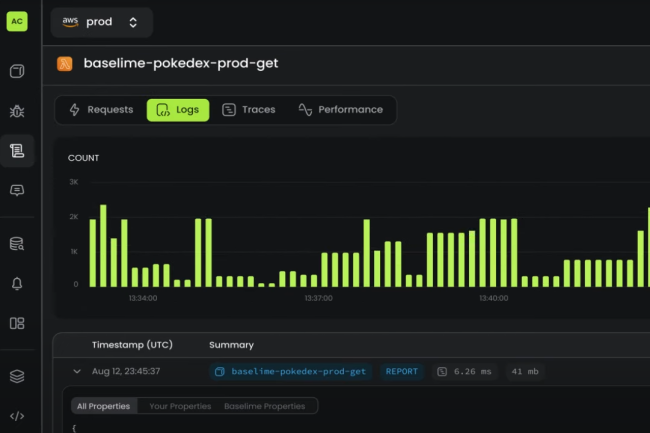Open the prod AWS environment selector

pyautogui.click(x=102, y=22)
